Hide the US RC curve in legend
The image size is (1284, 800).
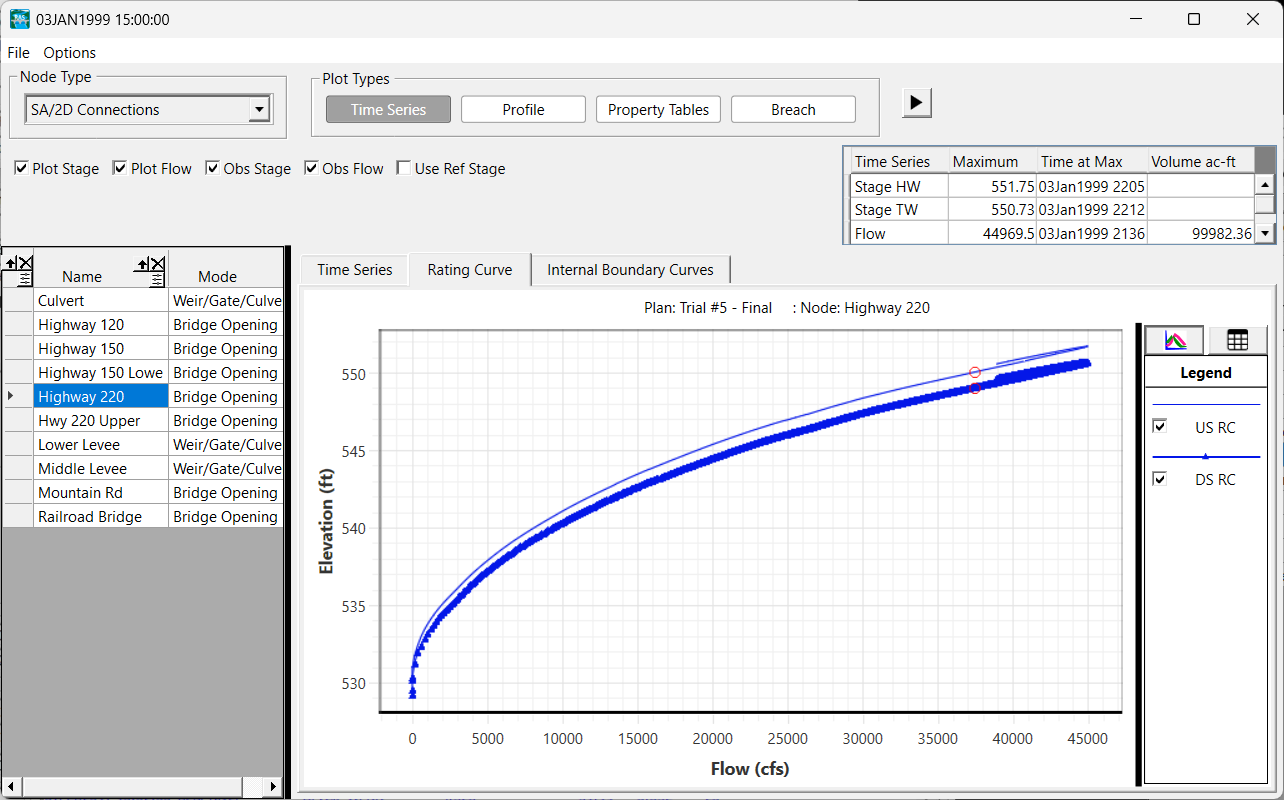tap(1160, 427)
